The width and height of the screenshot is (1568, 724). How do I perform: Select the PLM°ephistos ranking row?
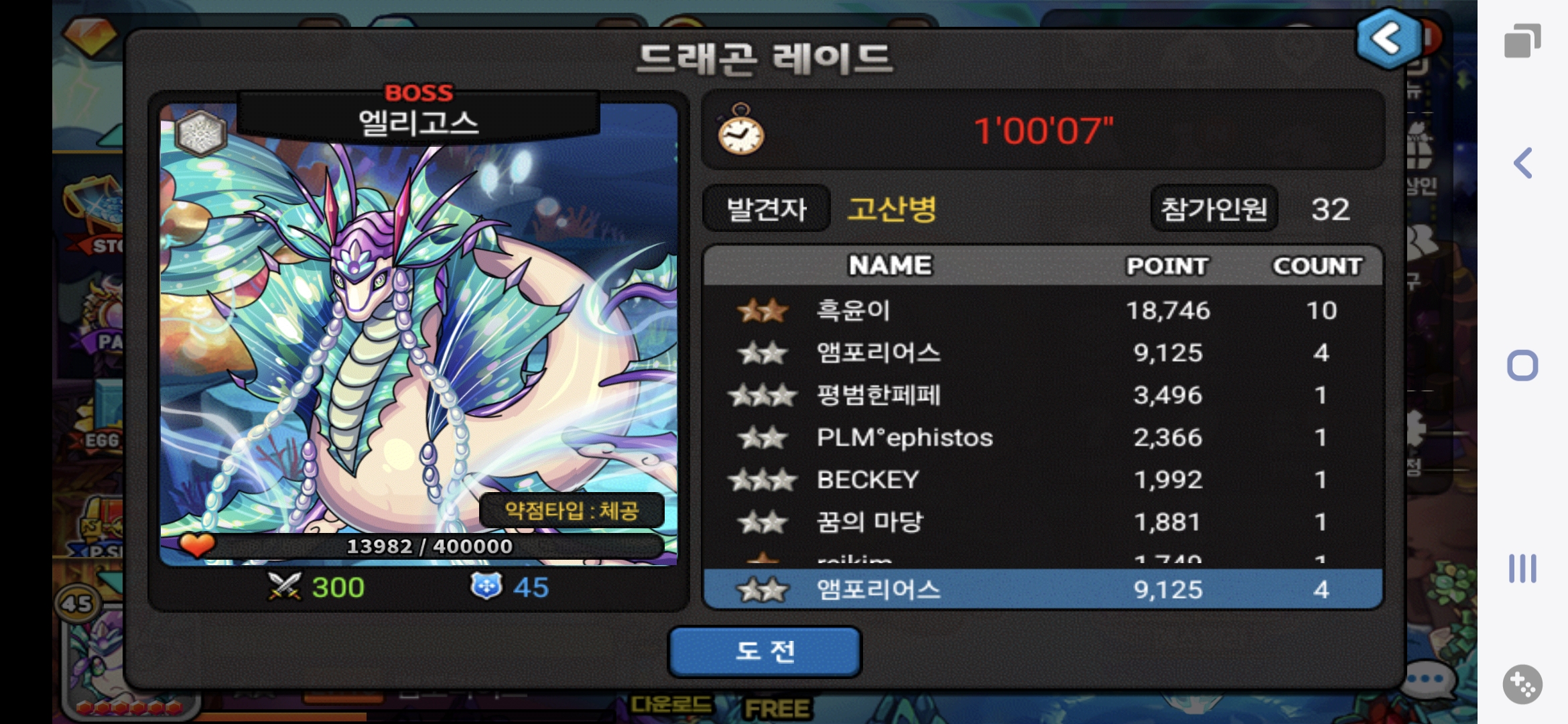click(x=1043, y=437)
